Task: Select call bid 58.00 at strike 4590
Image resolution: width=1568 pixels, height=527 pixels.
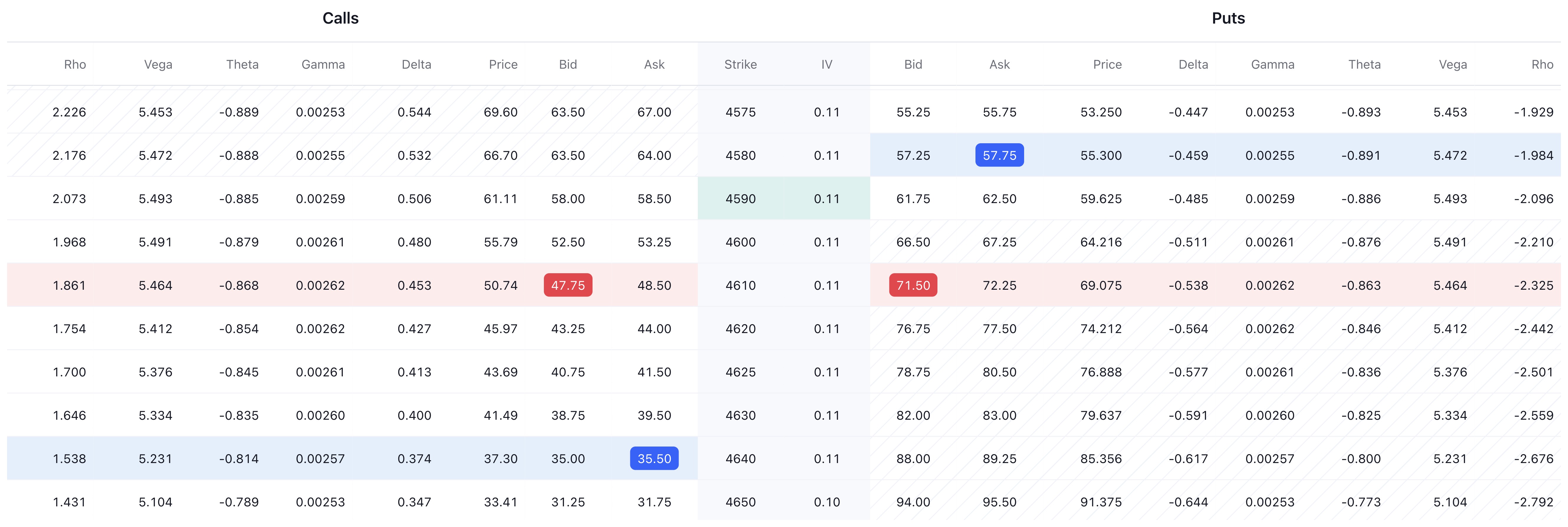Action: click(568, 199)
